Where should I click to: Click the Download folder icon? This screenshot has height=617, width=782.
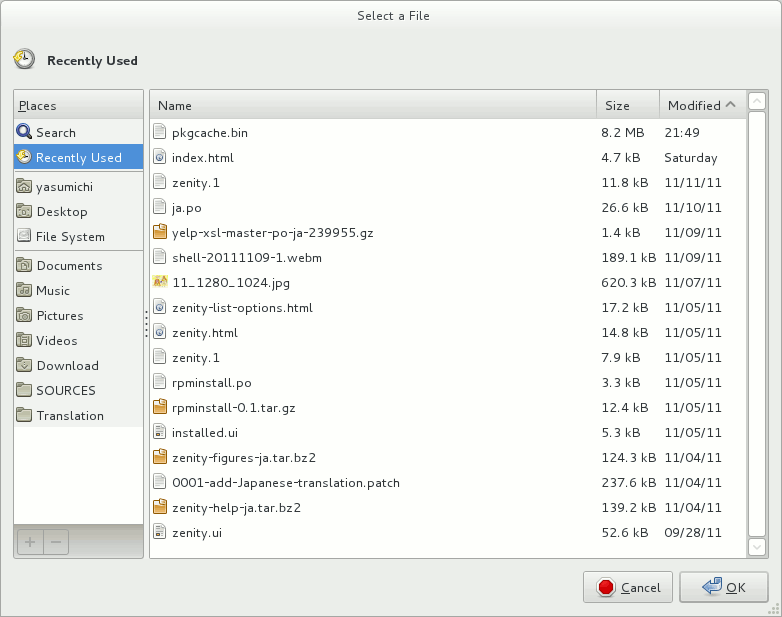[x=25, y=365]
